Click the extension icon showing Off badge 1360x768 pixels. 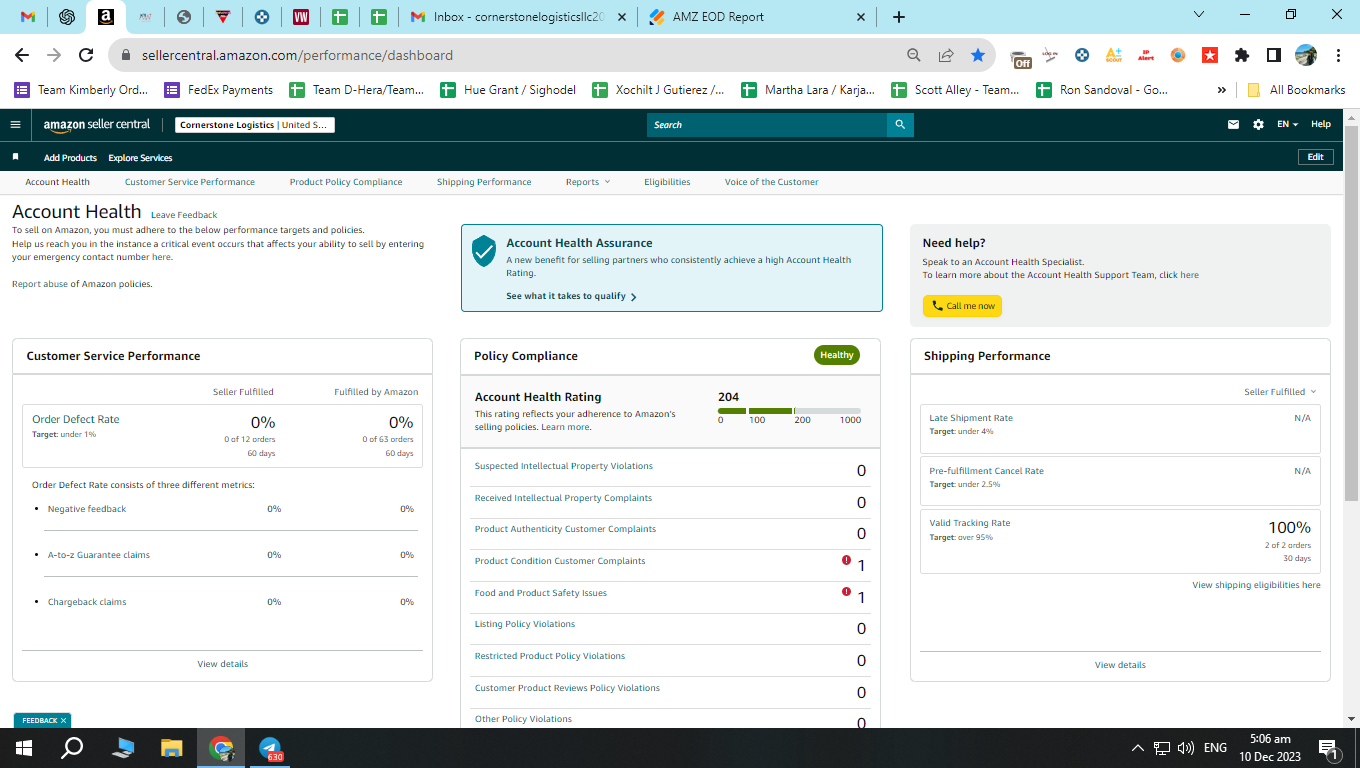(x=1020, y=57)
